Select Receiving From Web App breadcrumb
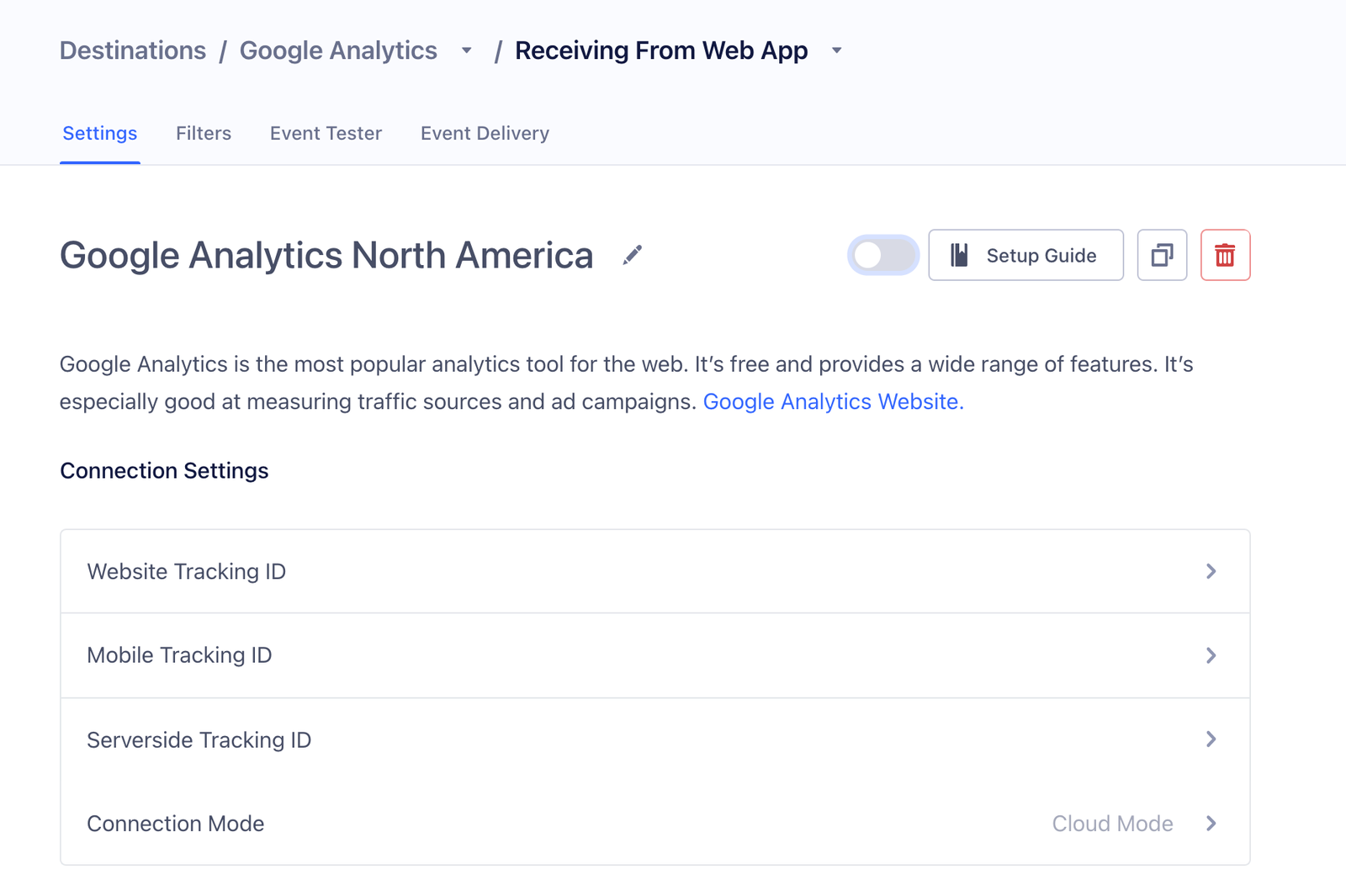Screen dimensions: 1346x896 click(x=661, y=50)
